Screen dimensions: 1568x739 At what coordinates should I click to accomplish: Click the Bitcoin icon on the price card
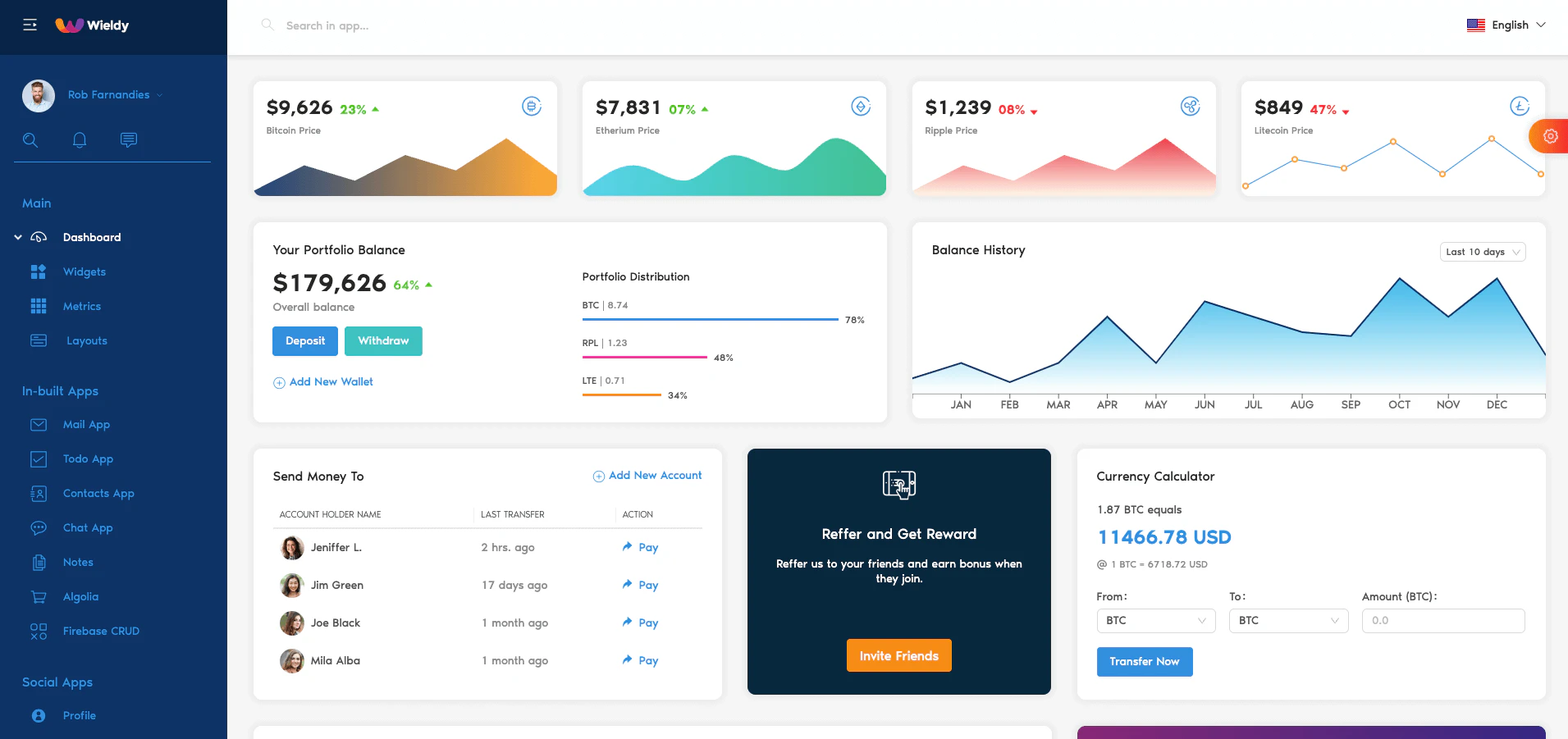[532, 106]
